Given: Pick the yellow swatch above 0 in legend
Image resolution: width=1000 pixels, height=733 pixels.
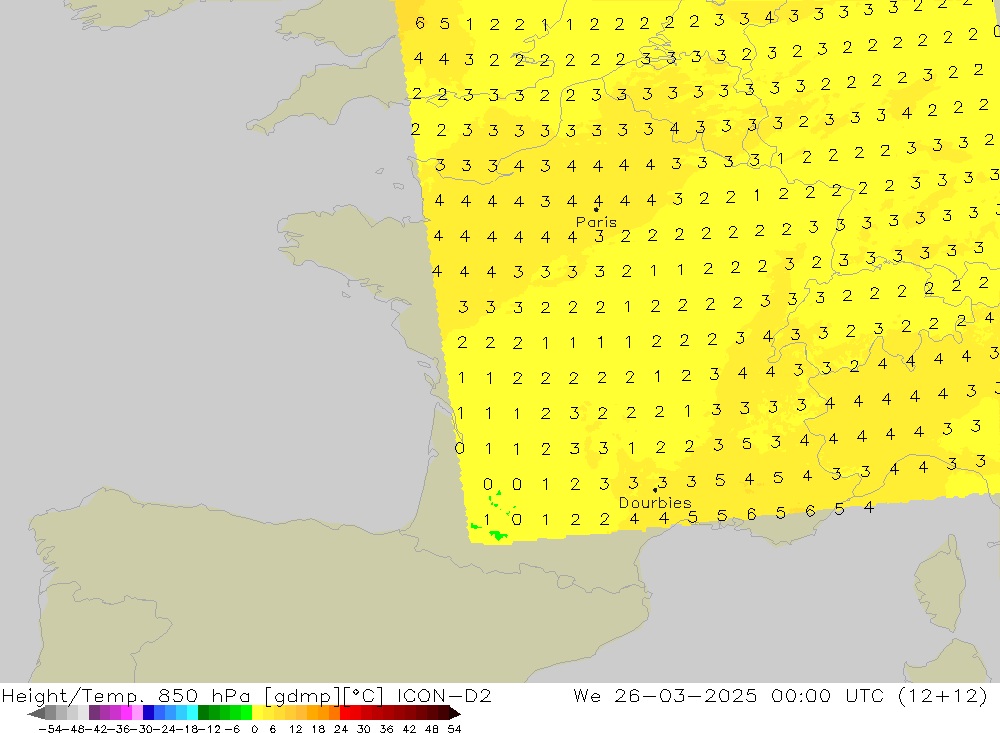Looking at the screenshot, I should [x=258, y=713].
